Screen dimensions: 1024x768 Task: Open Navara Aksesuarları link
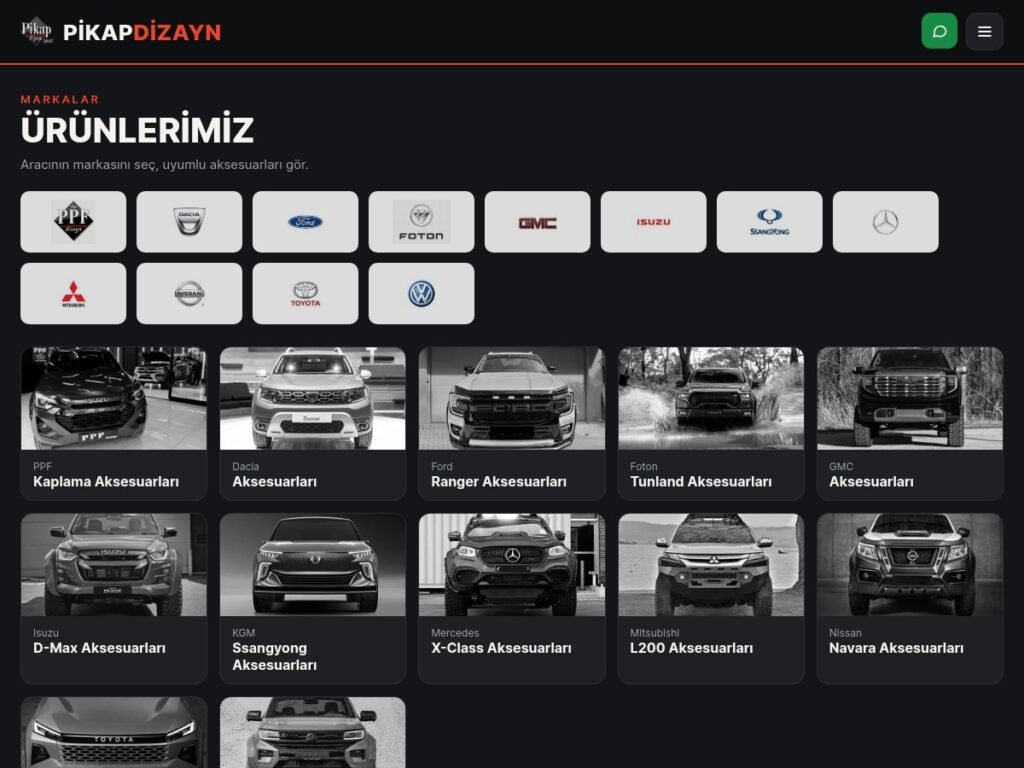coord(896,648)
